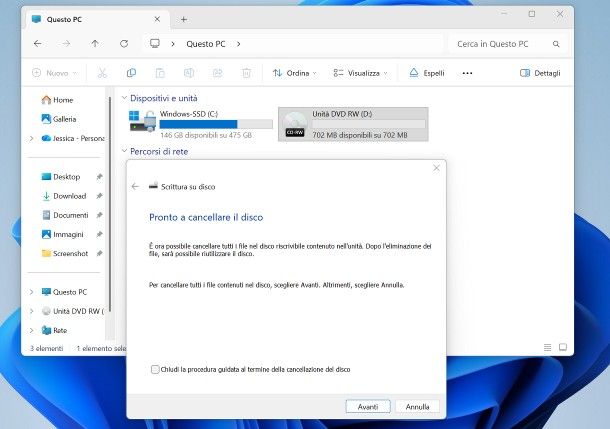The image size is (610, 429).
Task: Click the Annulla button
Action: point(418,407)
